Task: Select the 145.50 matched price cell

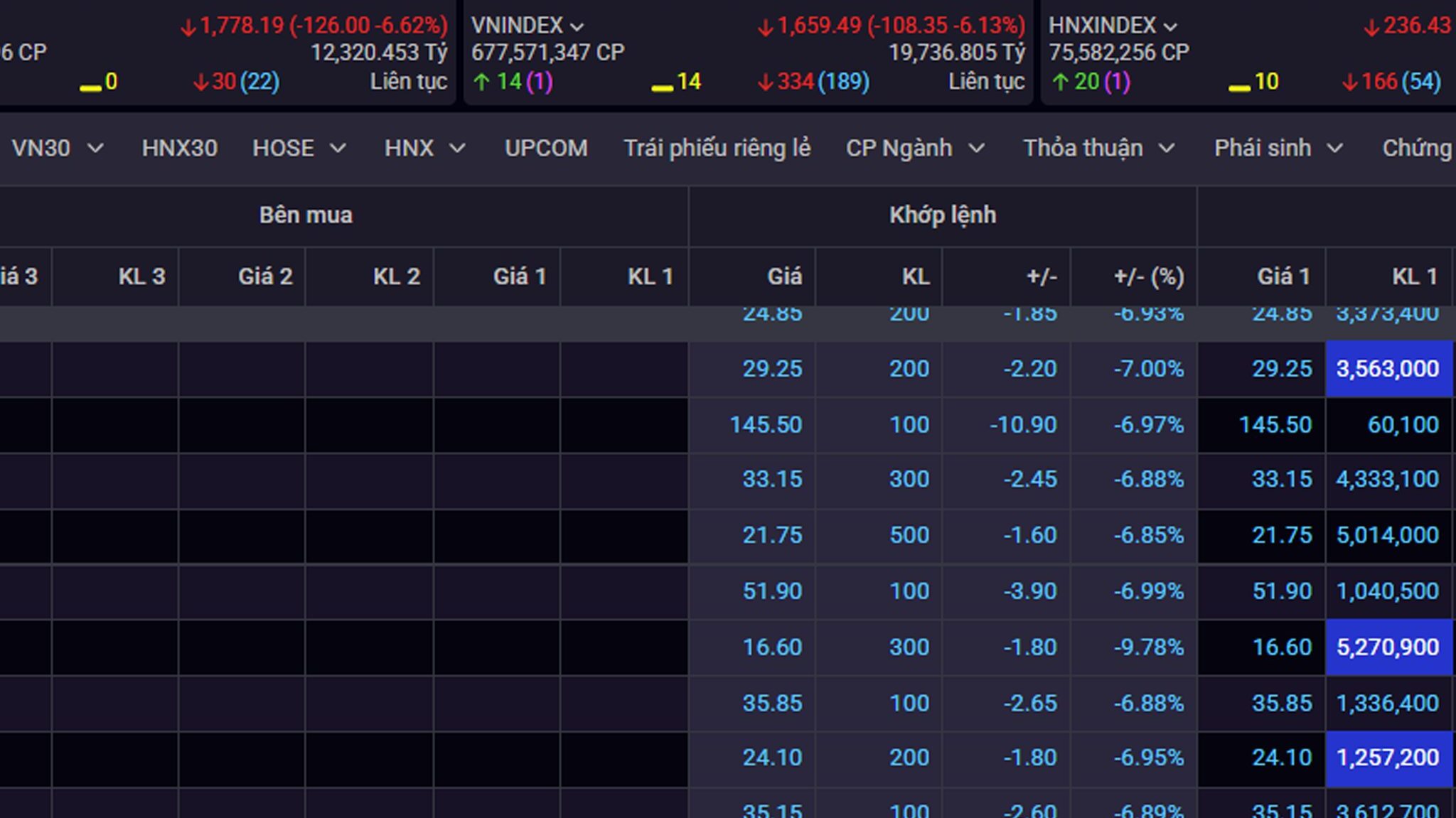Action: coord(765,424)
